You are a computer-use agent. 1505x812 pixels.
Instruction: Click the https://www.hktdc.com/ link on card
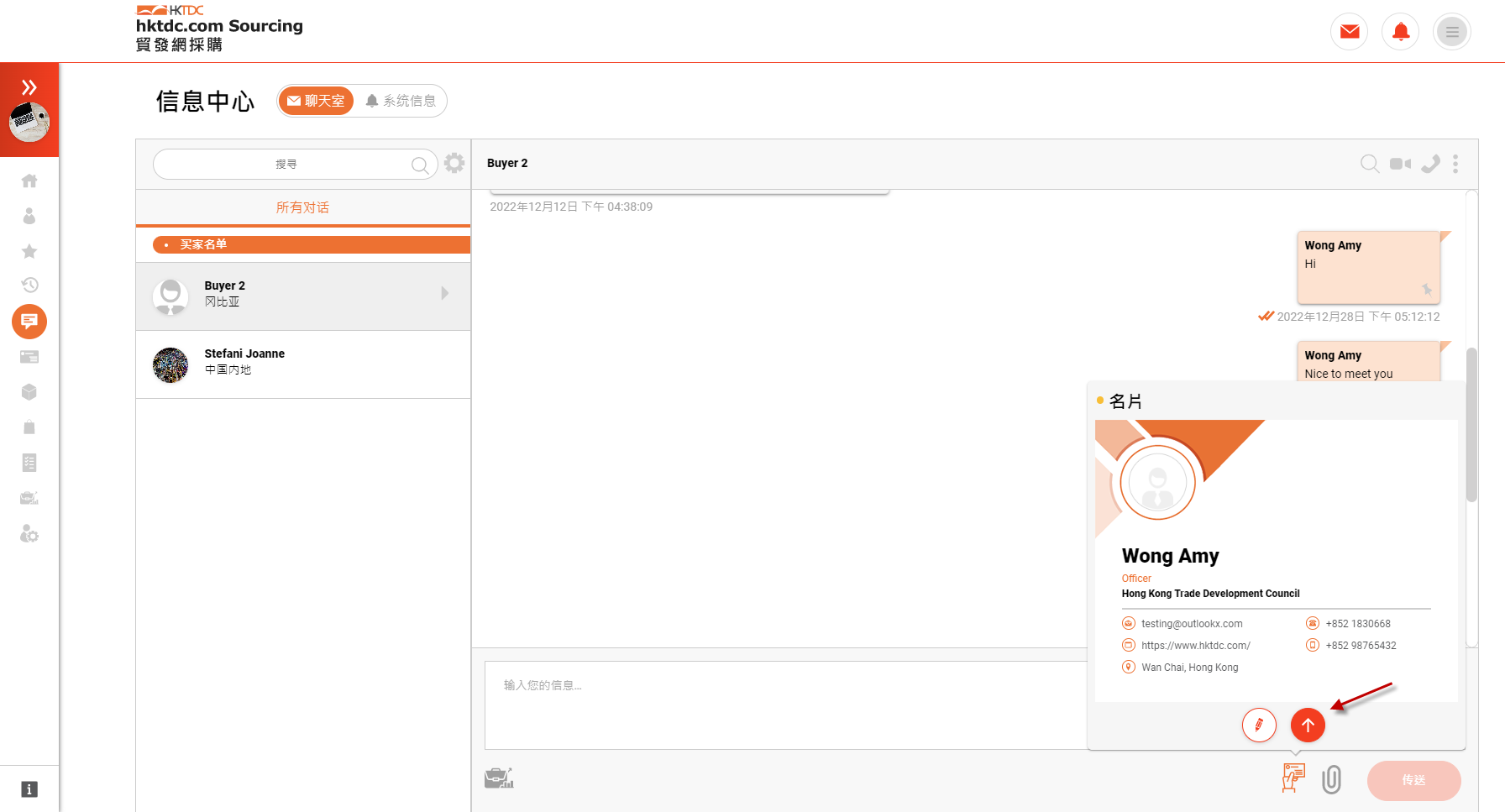click(x=1196, y=645)
